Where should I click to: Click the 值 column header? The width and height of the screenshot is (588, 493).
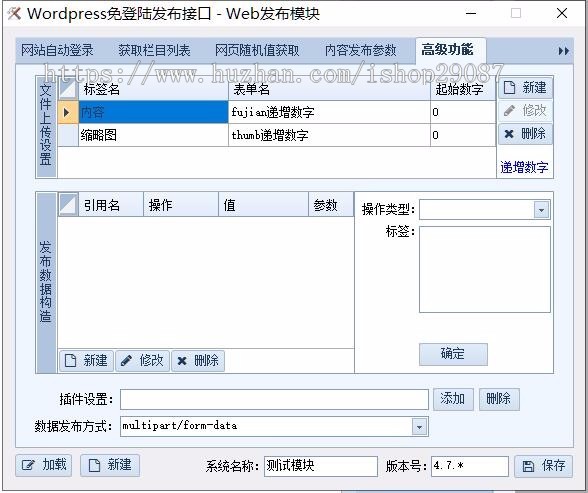pos(263,205)
